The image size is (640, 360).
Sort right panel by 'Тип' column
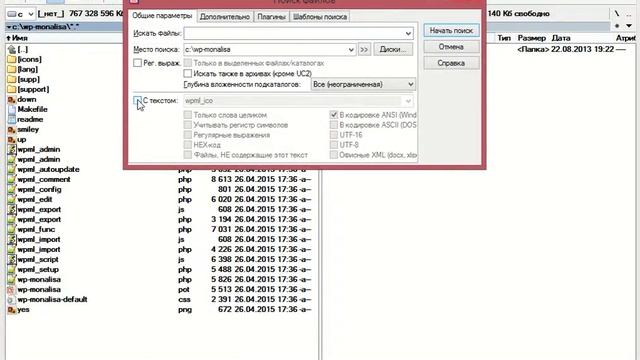[x=504, y=38]
